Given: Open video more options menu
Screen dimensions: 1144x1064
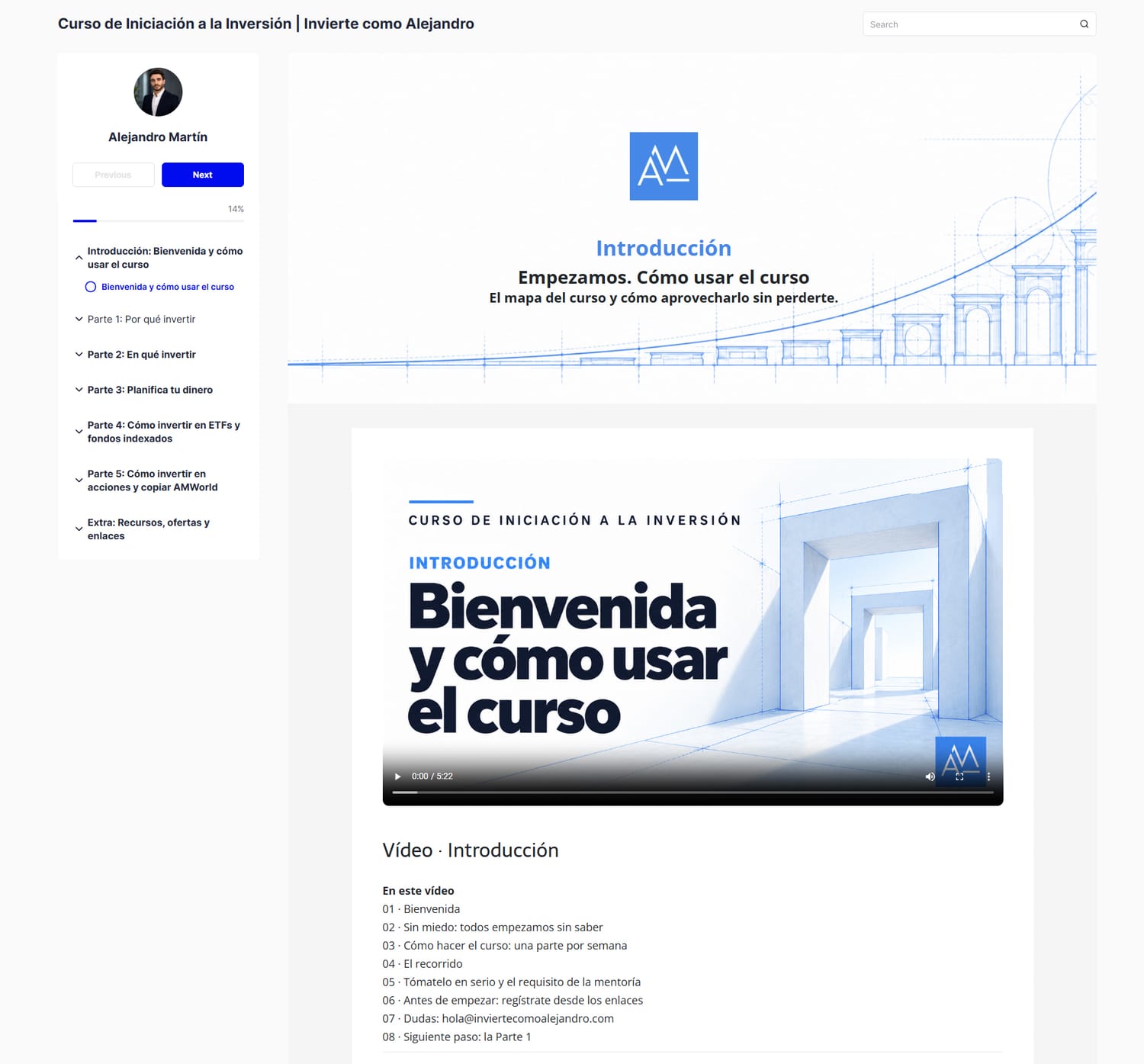Looking at the screenshot, I should (x=988, y=776).
